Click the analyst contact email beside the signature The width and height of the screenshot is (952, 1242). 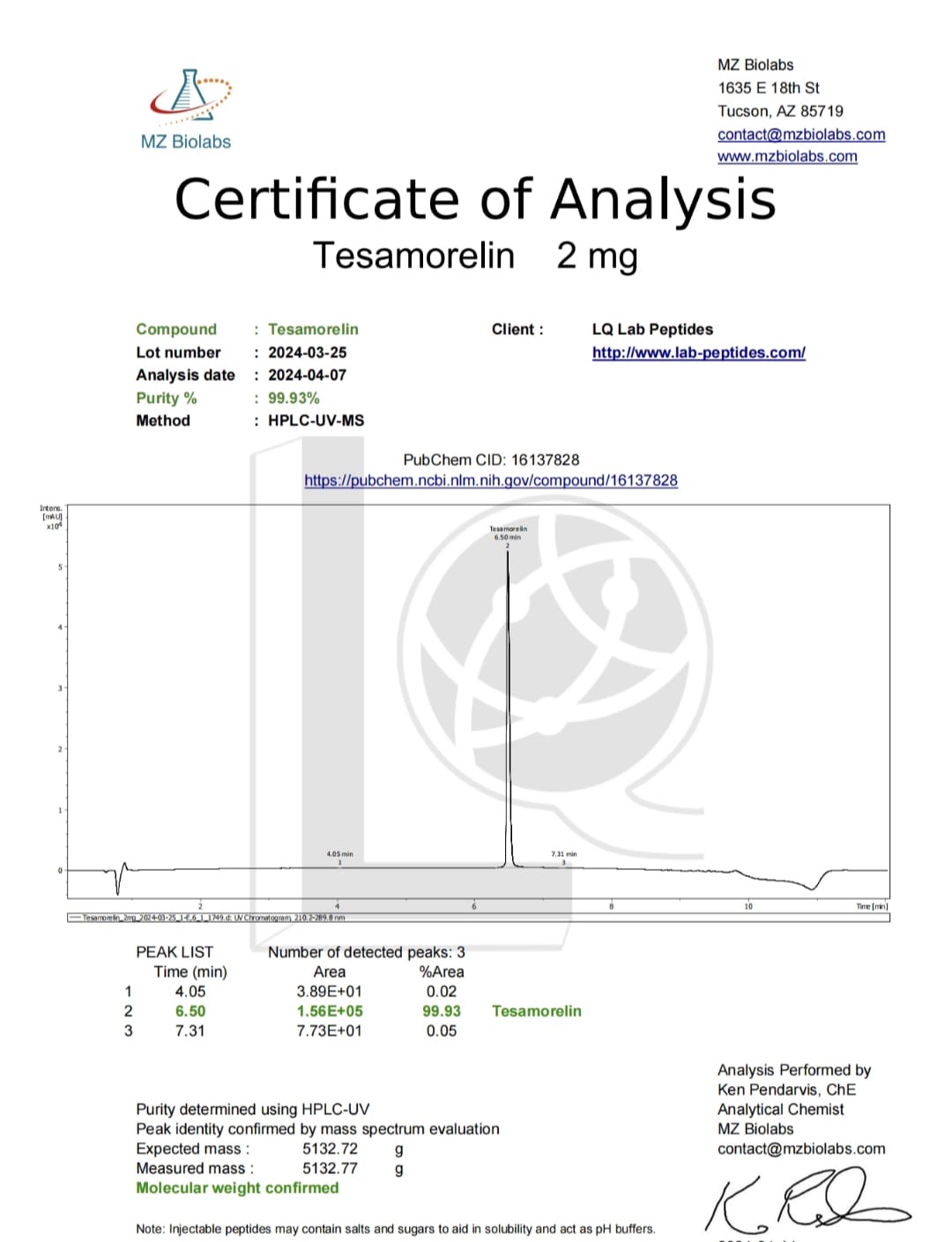coord(800,1149)
